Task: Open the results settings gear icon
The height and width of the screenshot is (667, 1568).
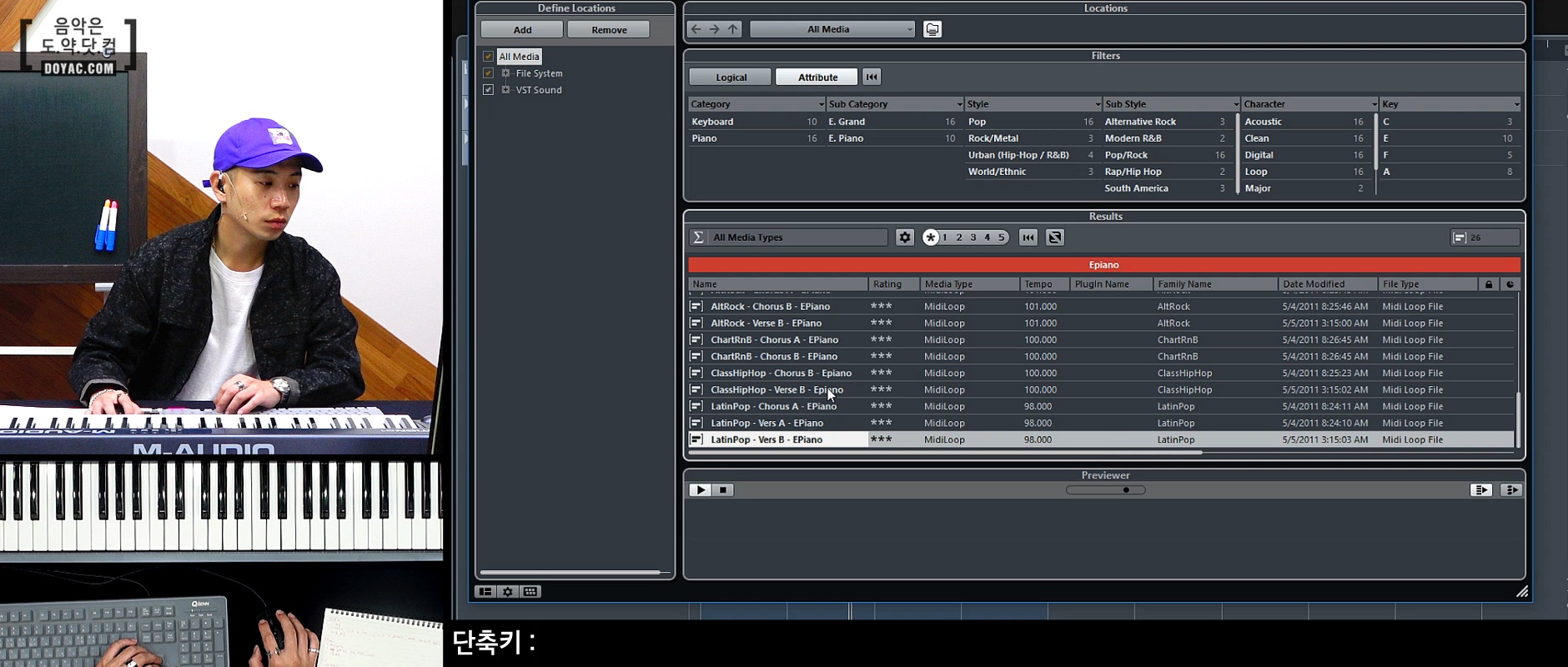Action: (x=905, y=238)
